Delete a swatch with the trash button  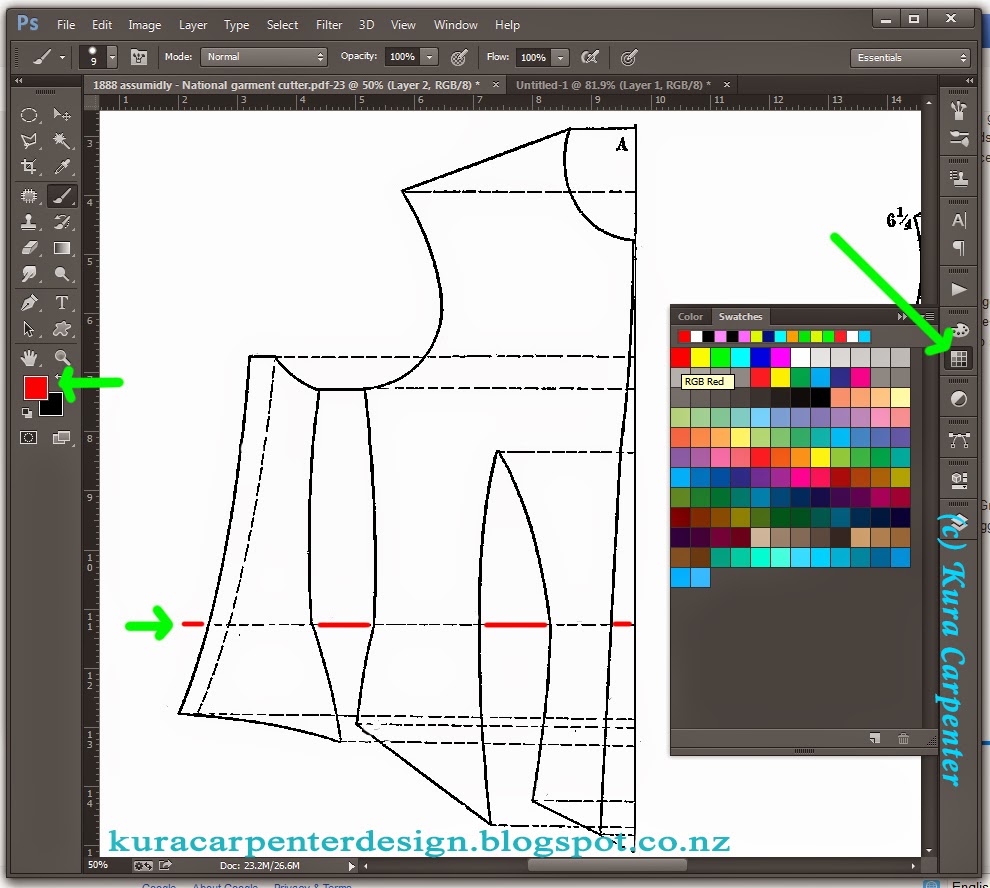(903, 738)
